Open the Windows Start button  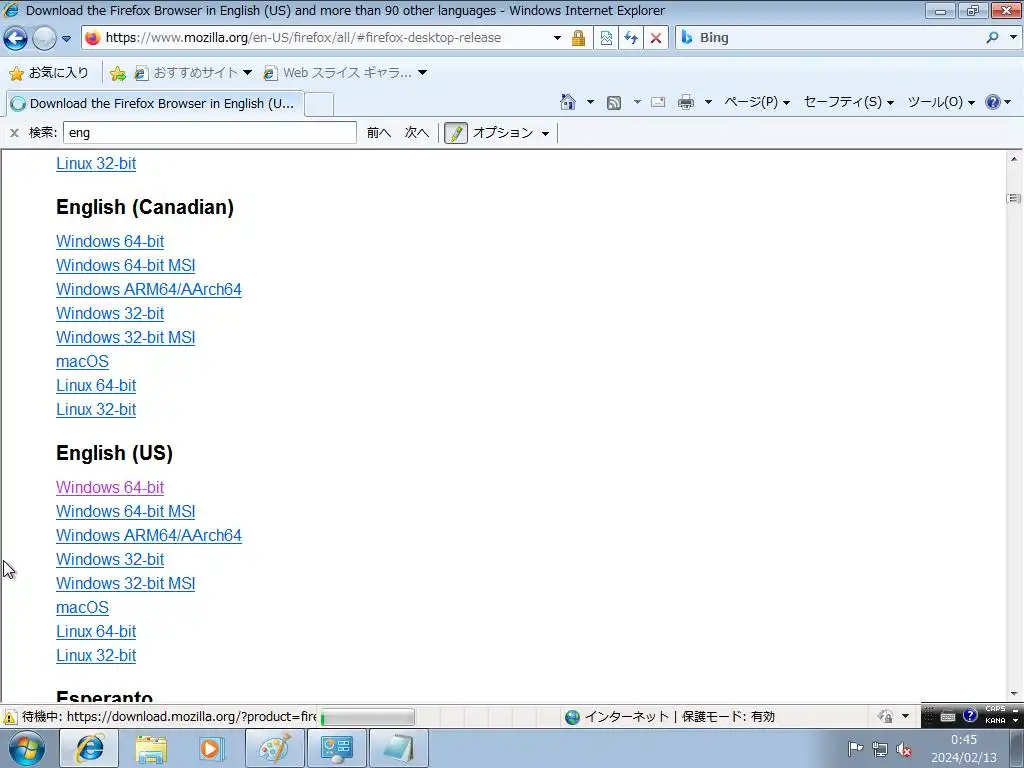pos(27,748)
